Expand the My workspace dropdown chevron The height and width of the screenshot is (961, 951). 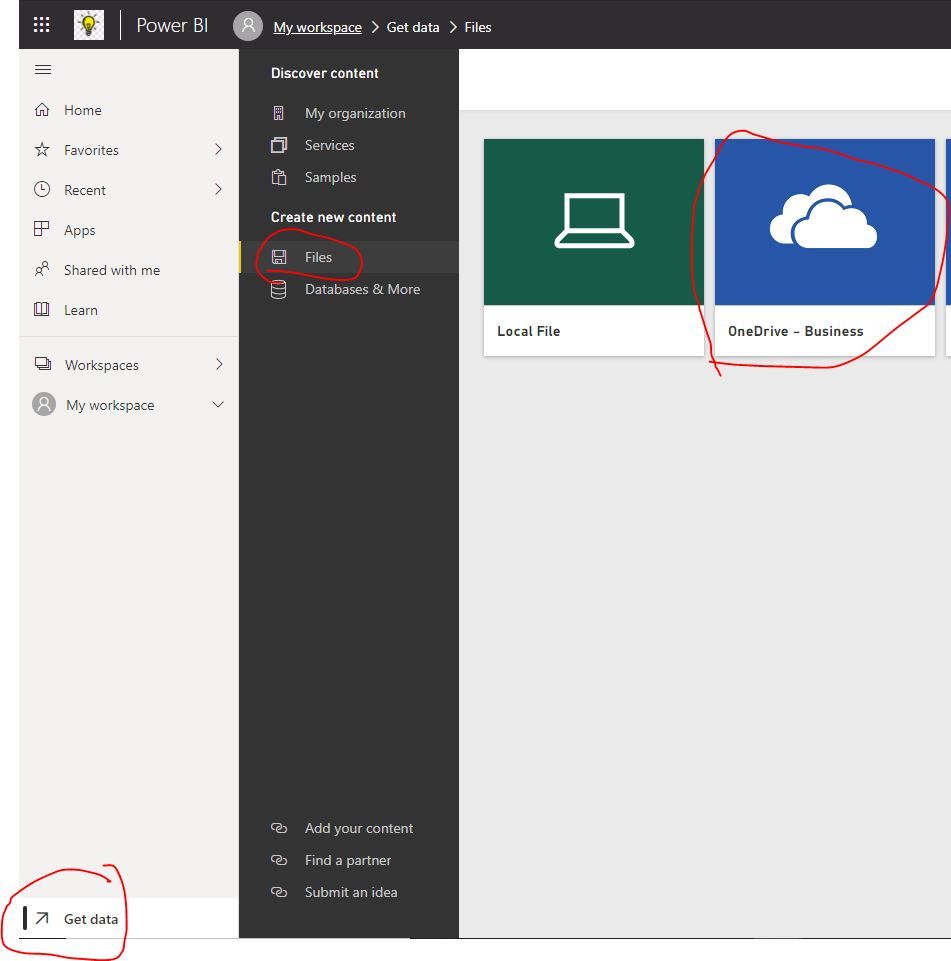coord(218,405)
